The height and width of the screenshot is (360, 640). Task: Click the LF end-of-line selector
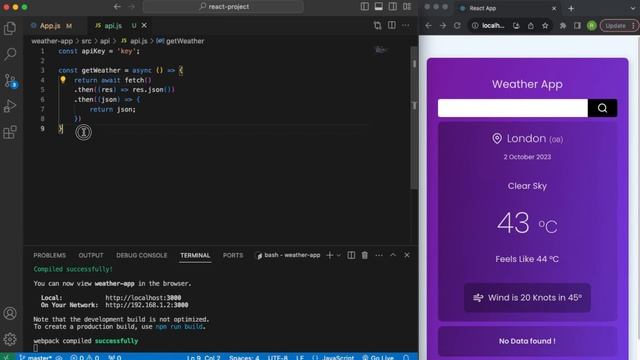[300, 357]
